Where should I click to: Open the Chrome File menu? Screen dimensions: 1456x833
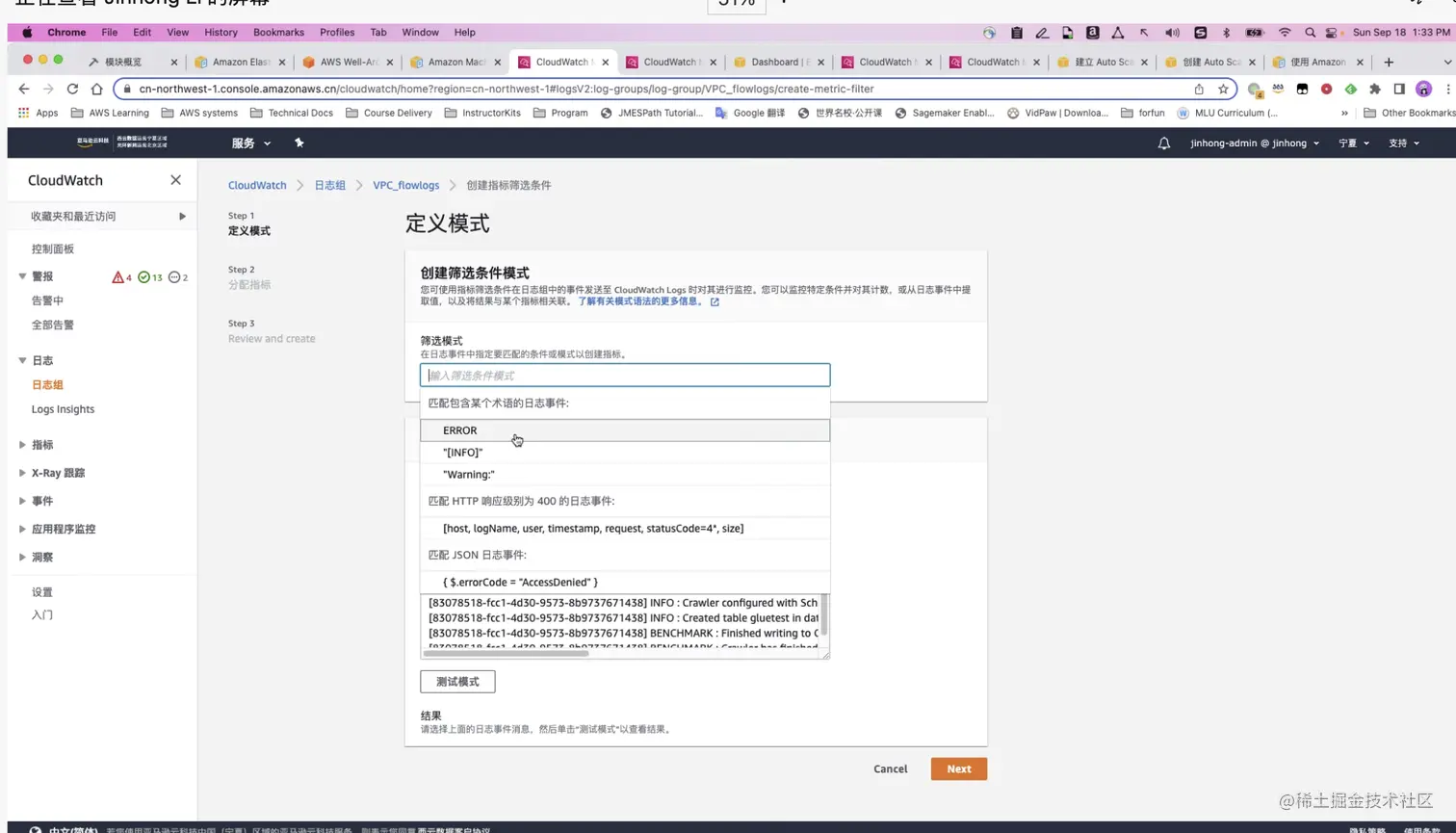[x=110, y=33]
